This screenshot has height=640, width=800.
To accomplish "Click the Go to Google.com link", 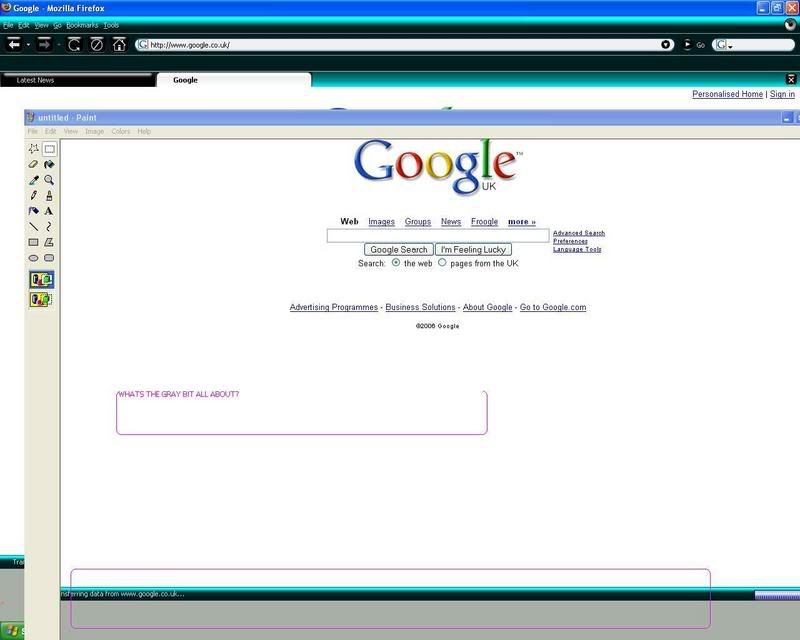I will tap(553, 307).
